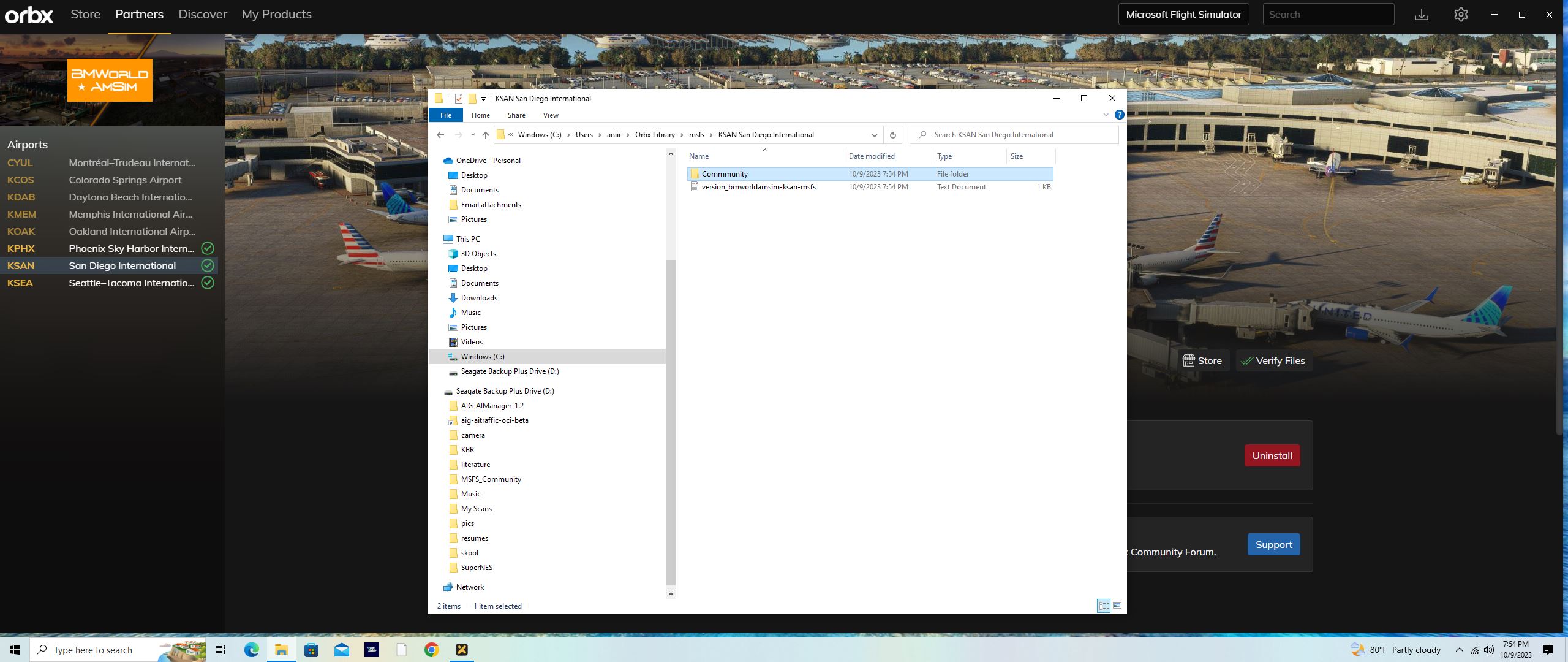Click the navigation pane scrollbar
1568x662 pixels.
pyautogui.click(x=671, y=423)
